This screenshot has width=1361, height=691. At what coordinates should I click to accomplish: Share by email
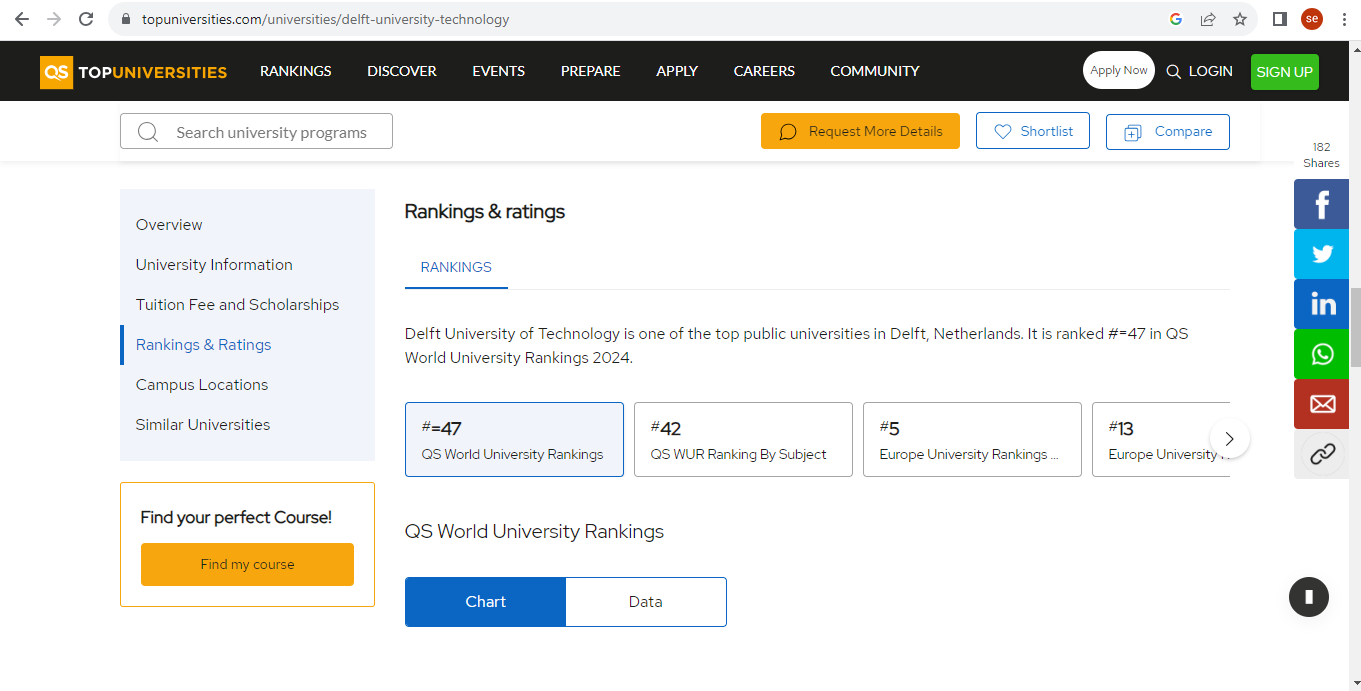click(x=1322, y=404)
